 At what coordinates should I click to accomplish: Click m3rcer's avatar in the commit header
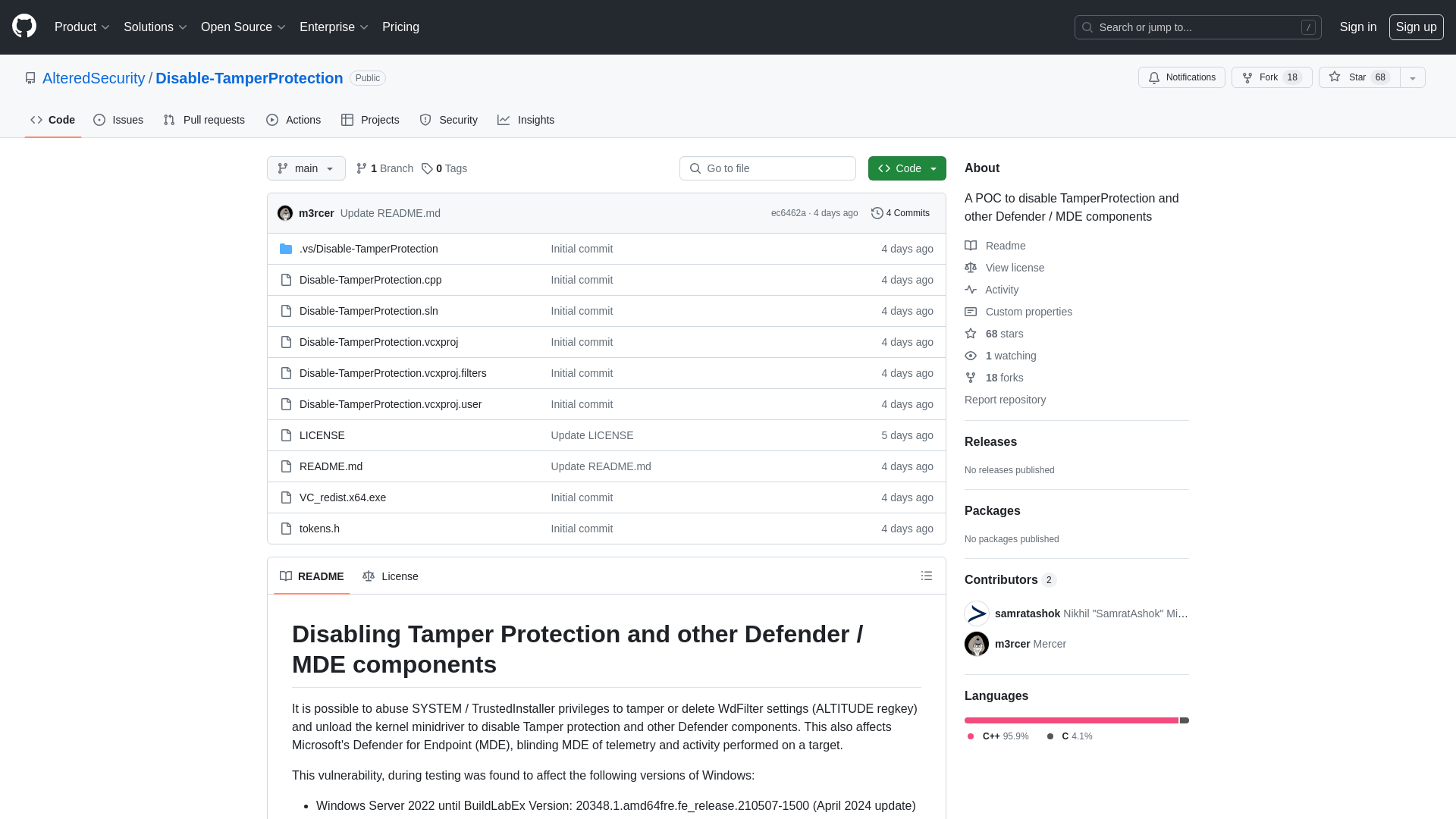pyautogui.click(x=285, y=213)
